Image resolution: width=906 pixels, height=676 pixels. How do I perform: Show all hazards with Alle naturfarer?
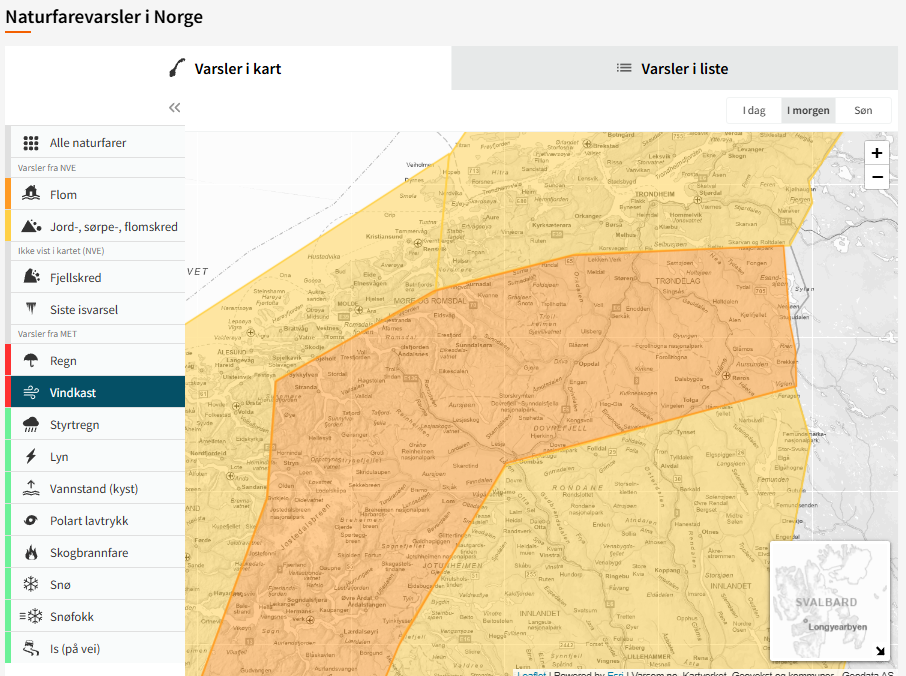pos(88,143)
